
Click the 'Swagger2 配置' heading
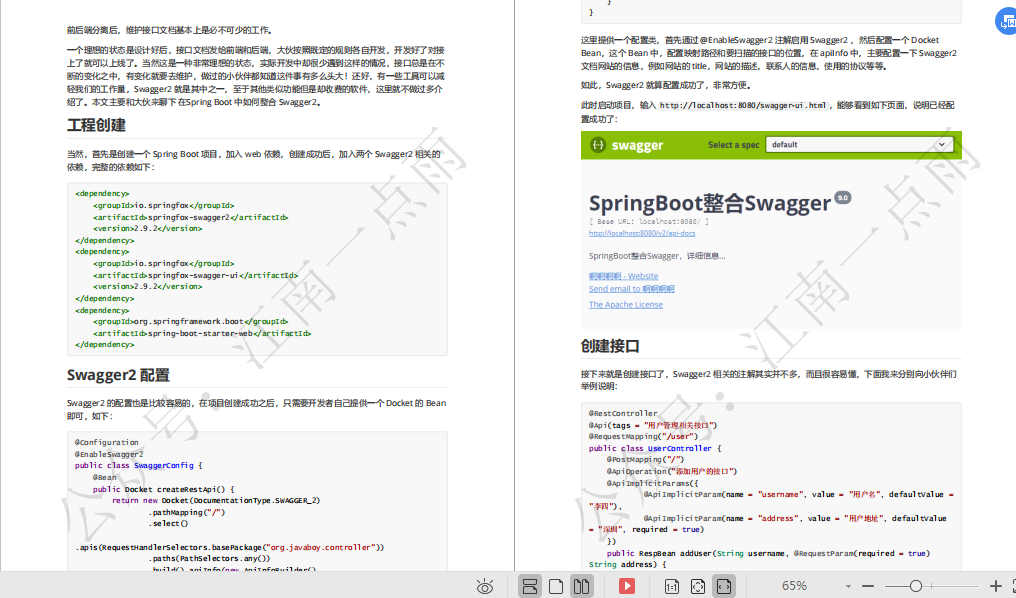pyautogui.click(x=118, y=375)
